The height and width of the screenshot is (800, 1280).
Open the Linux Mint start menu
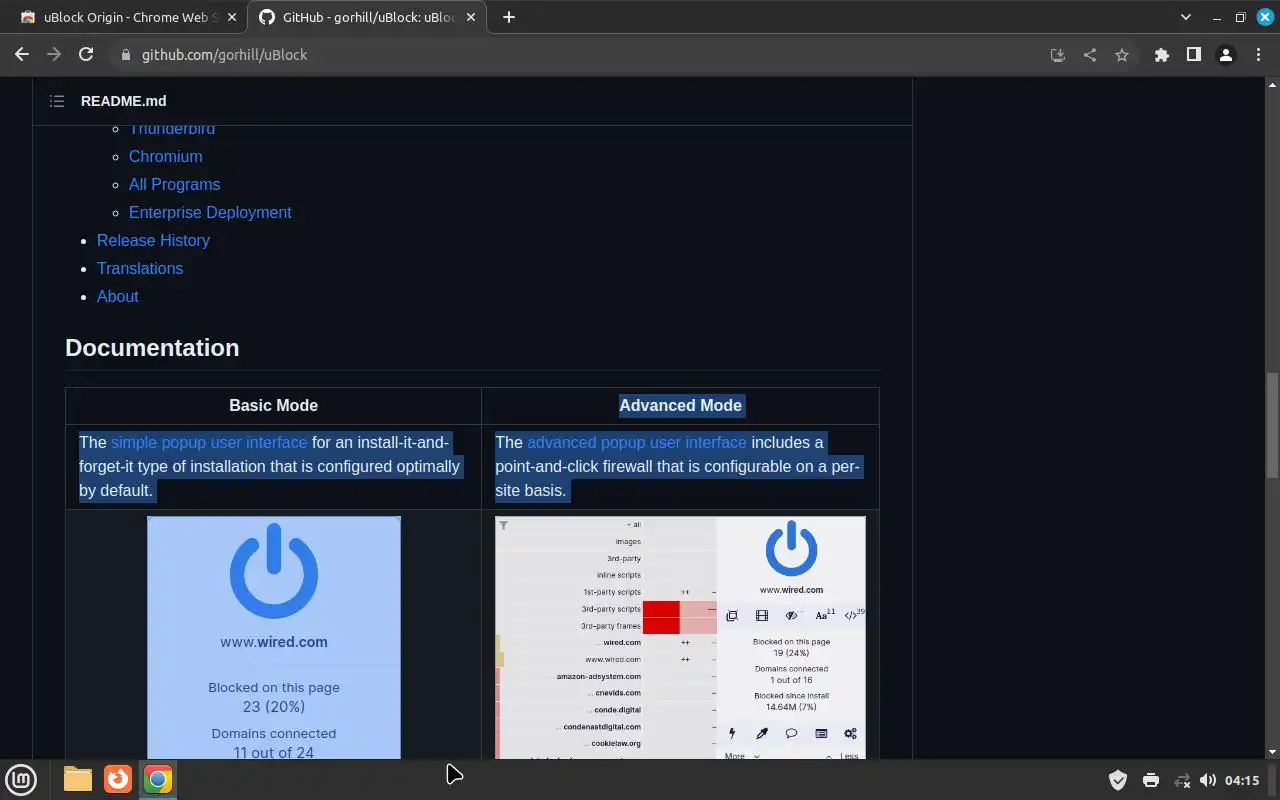[x=22, y=779]
